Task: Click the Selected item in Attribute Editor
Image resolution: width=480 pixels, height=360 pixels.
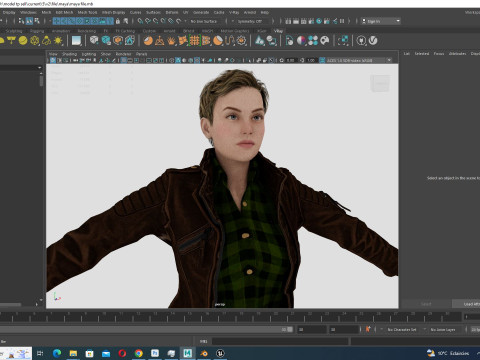Action: point(422,54)
